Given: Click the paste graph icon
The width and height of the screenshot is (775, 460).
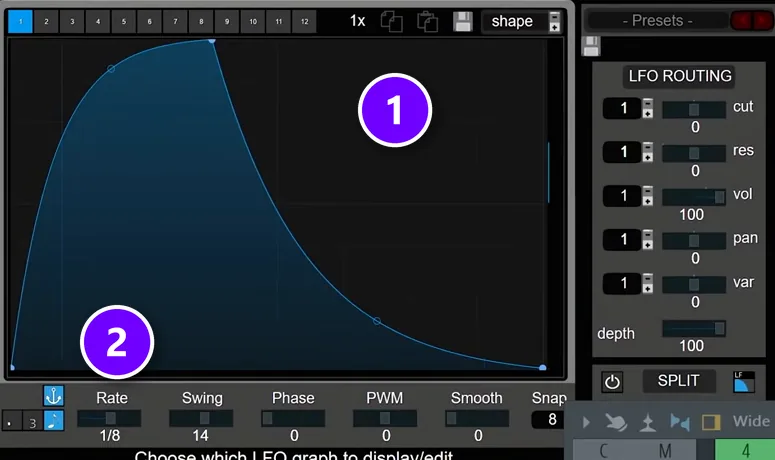Looking at the screenshot, I should click(428, 22).
